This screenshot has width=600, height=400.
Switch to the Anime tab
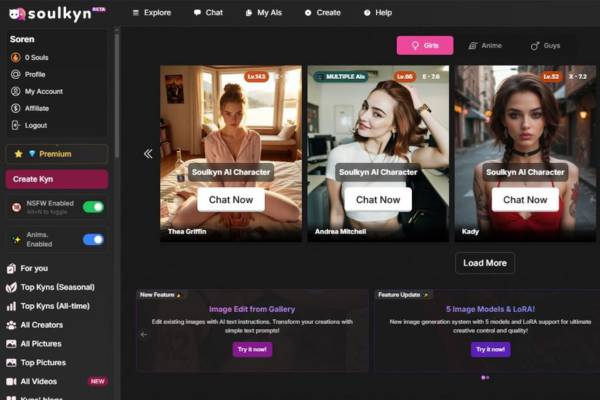[x=485, y=45]
